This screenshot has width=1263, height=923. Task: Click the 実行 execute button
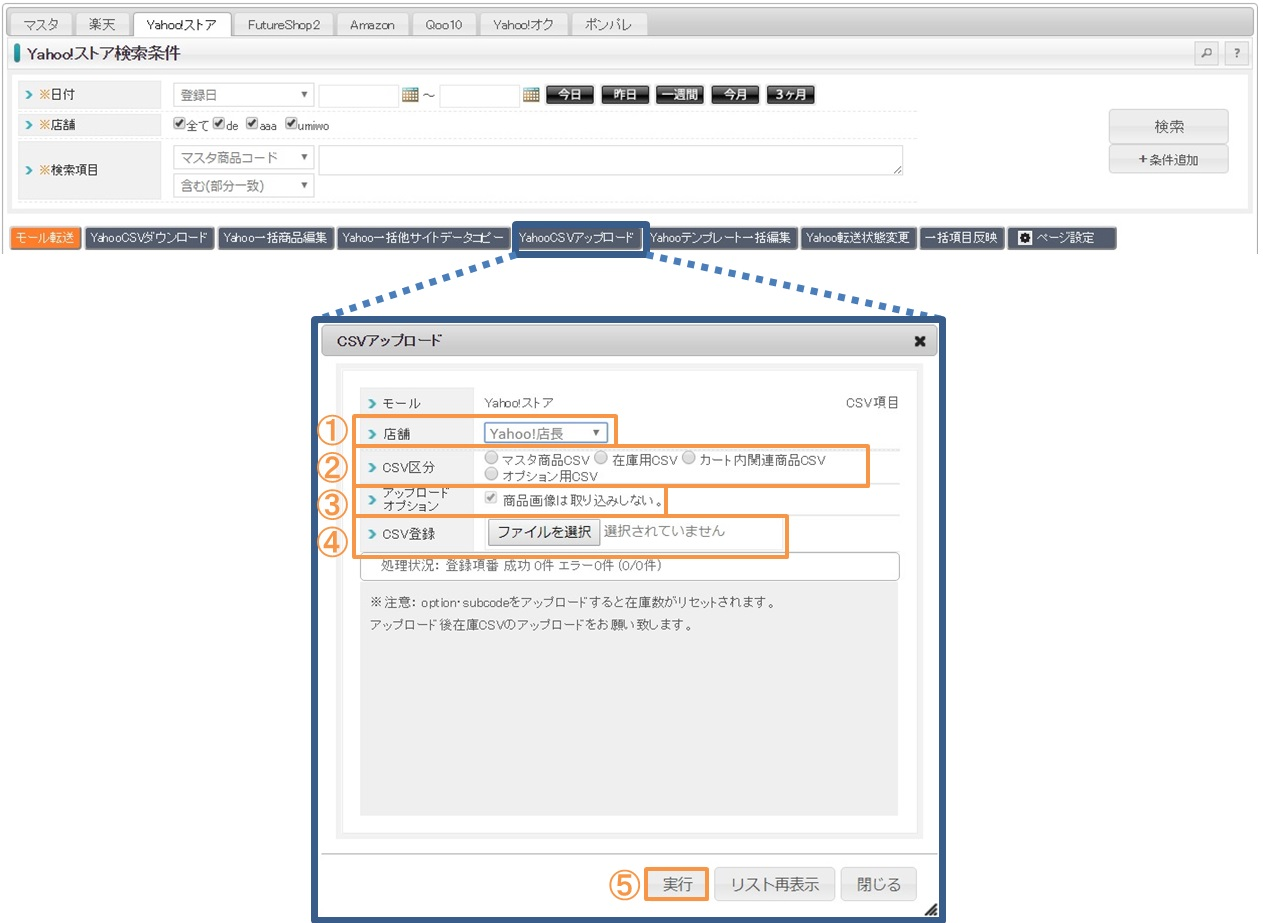tap(677, 885)
